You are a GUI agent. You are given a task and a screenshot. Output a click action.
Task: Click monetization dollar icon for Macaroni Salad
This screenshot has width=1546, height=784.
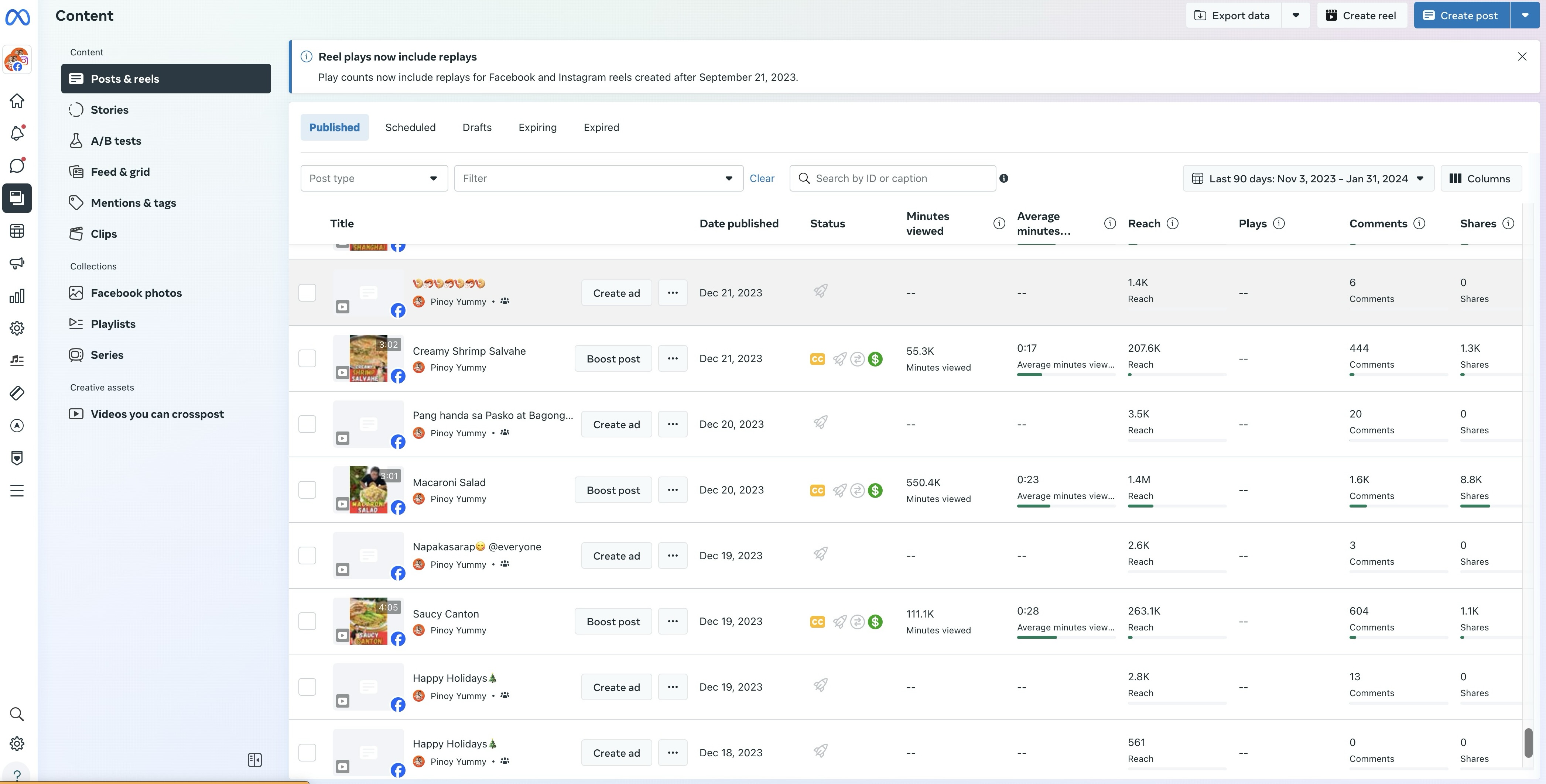(876, 491)
